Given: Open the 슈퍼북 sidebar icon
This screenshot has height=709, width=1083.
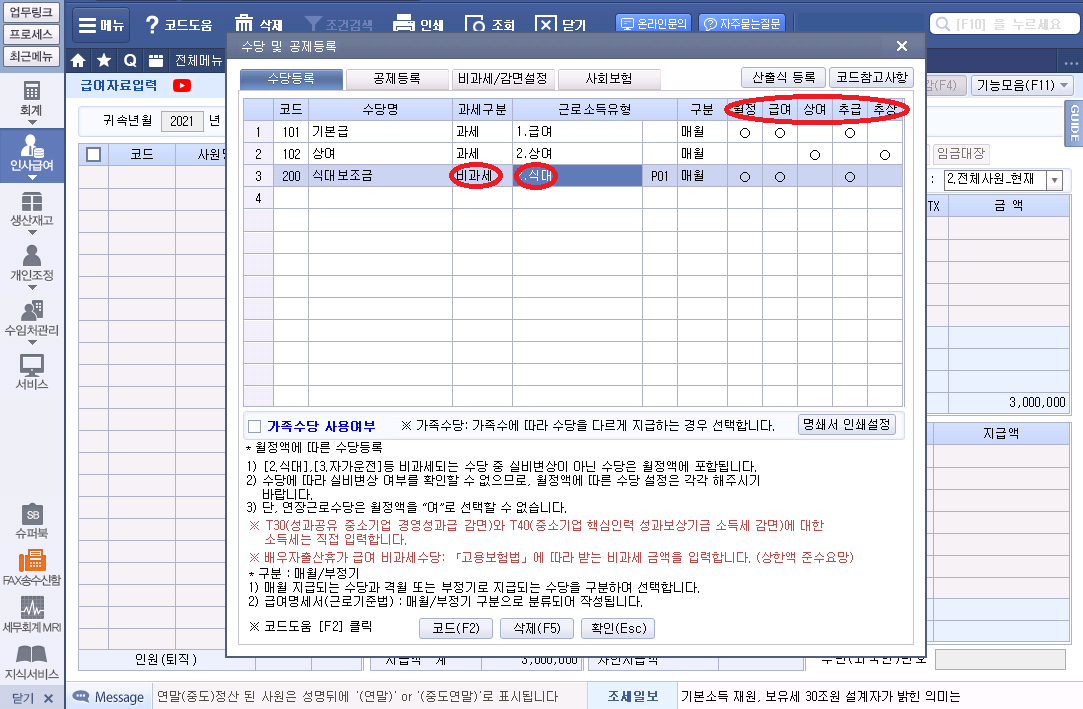Looking at the screenshot, I should [x=32, y=522].
